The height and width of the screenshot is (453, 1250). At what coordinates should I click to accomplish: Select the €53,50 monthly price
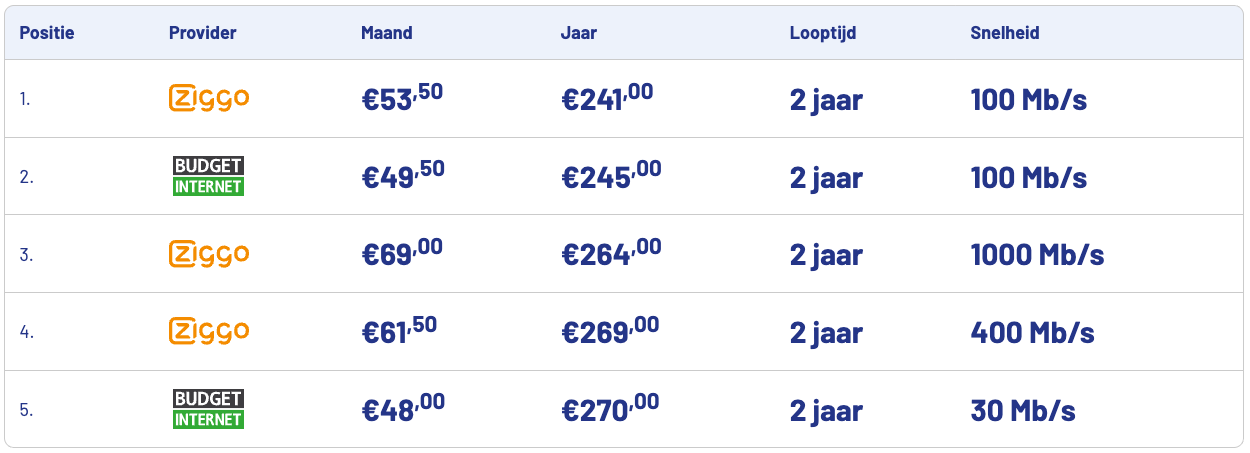[x=402, y=99]
